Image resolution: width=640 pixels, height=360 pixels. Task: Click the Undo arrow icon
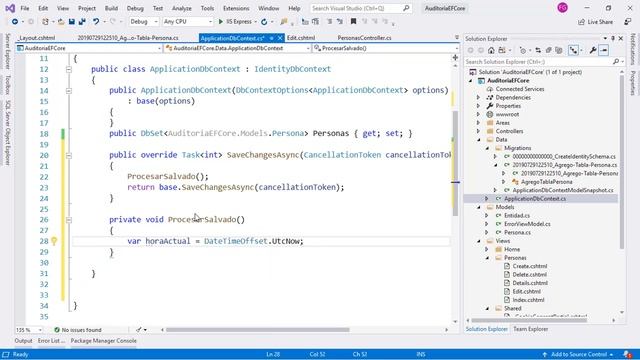click(96, 22)
